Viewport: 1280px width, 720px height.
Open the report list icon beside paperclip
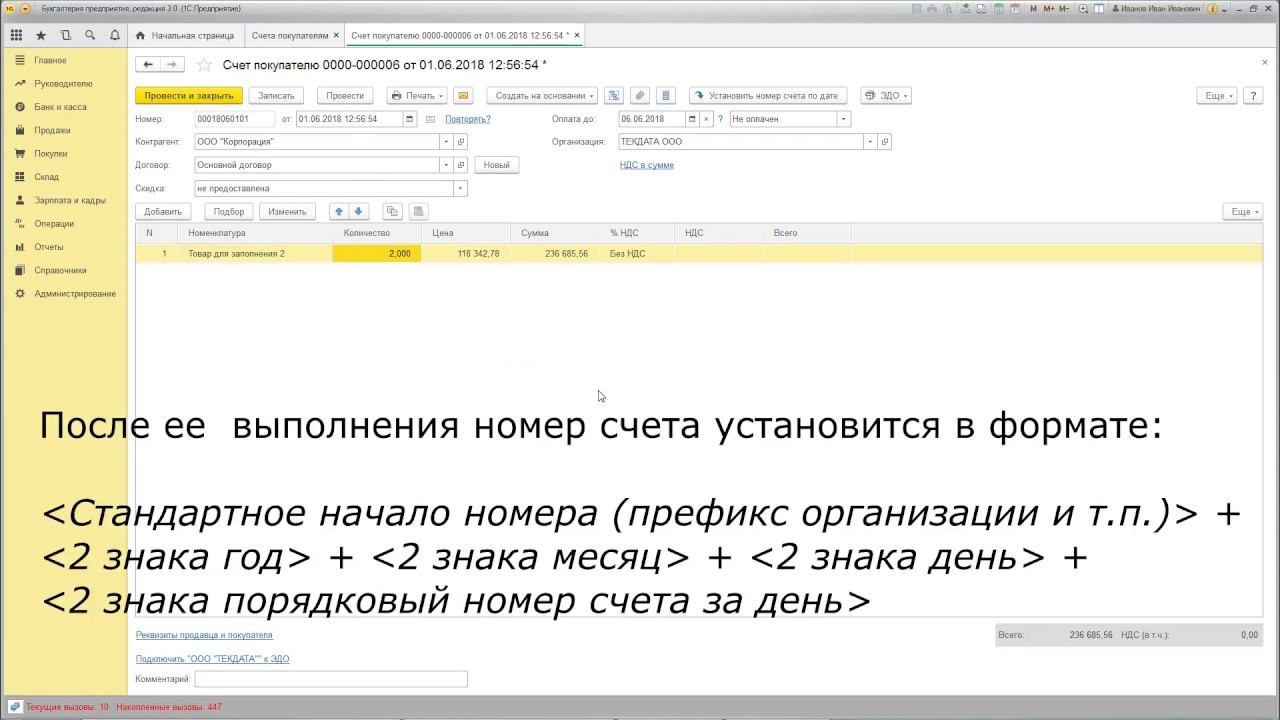(x=667, y=96)
